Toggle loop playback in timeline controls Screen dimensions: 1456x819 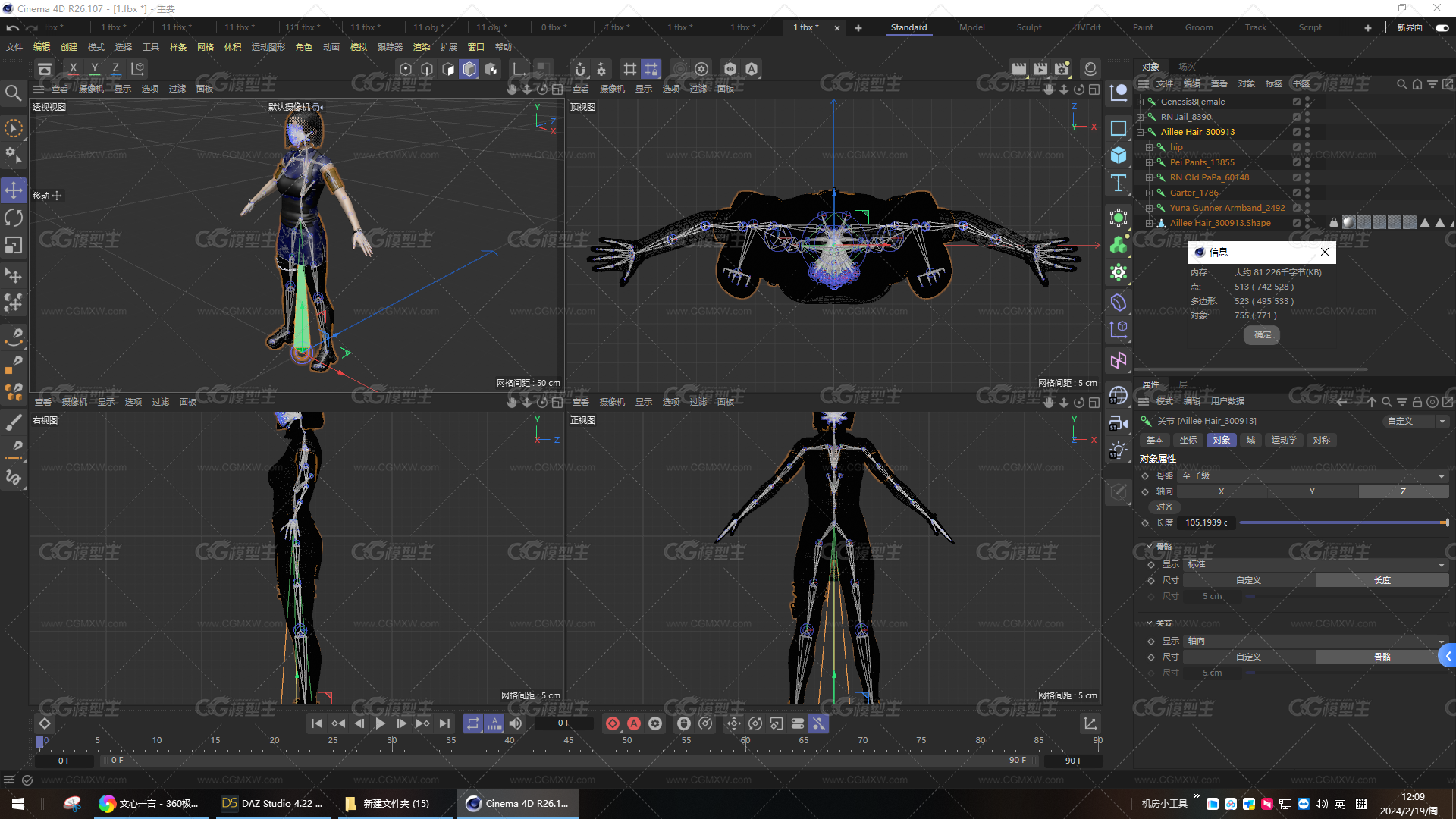point(473,723)
